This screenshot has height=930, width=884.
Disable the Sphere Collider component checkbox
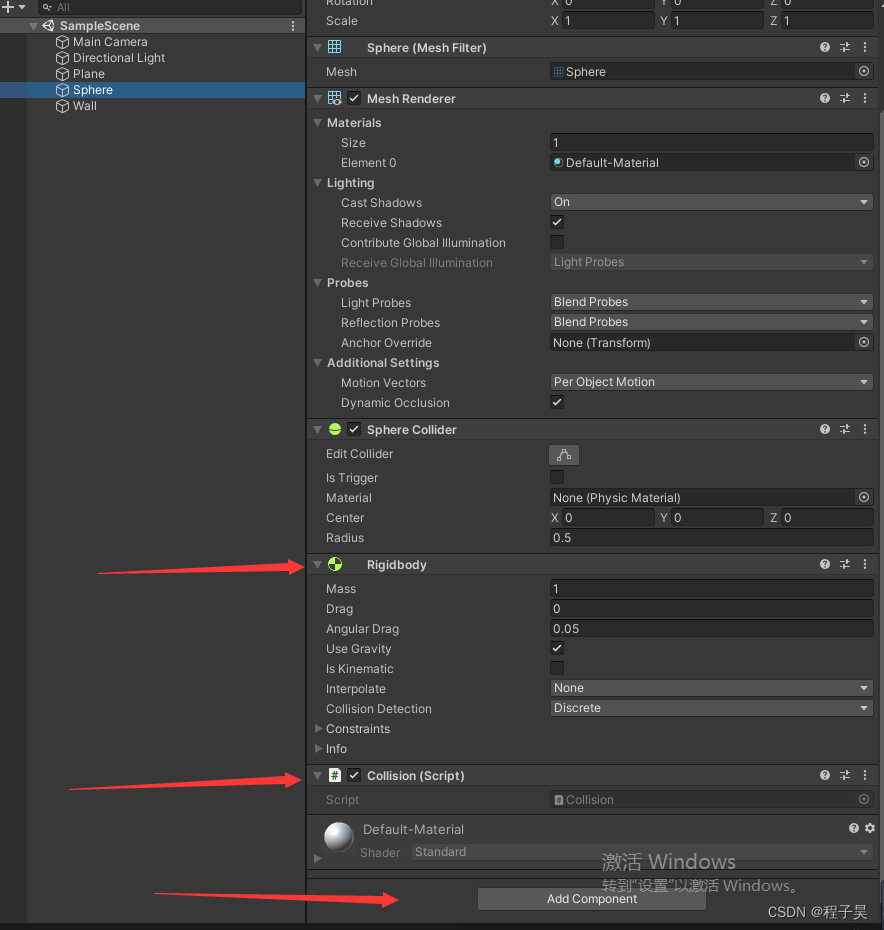[x=354, y=429]
